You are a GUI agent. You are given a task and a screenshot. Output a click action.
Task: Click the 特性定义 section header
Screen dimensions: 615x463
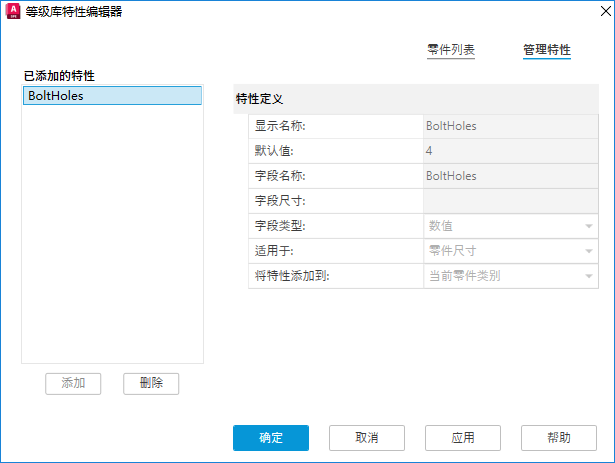[x=260, y=99]
